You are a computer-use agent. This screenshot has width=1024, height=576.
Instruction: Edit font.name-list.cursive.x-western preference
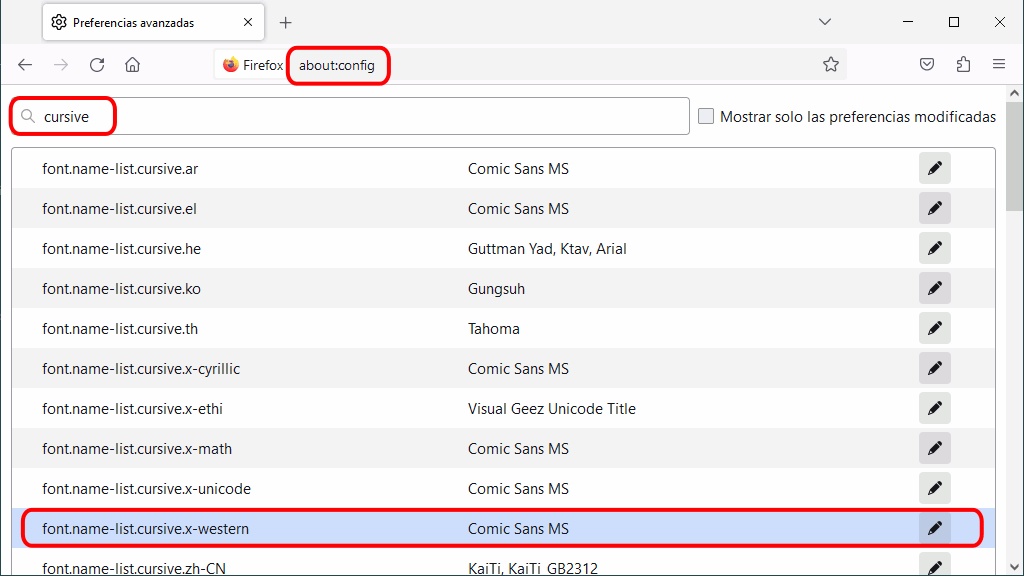[x=935, y=528]
